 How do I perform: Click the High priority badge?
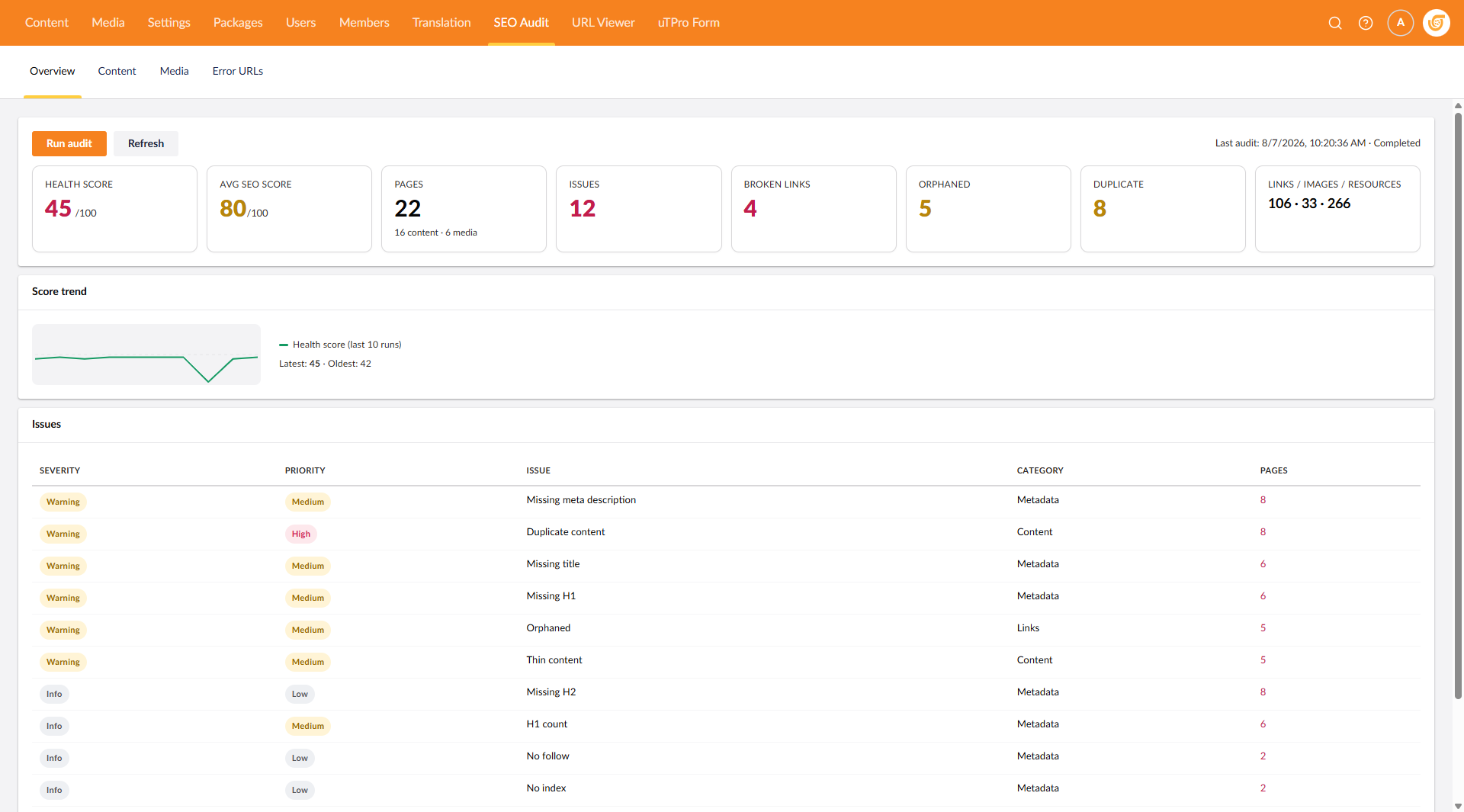pyautogui.click(x=301, y=534)
